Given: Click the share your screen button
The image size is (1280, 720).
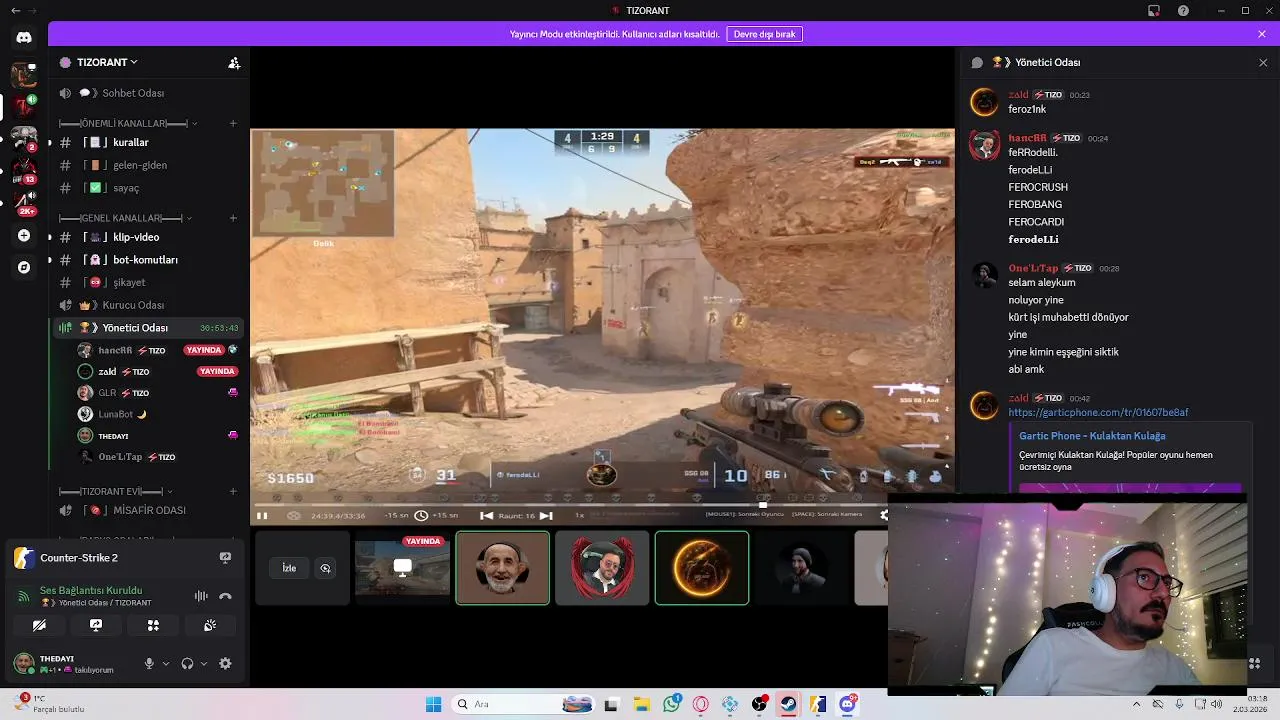Looking at the screenshot, I should 96,625.
